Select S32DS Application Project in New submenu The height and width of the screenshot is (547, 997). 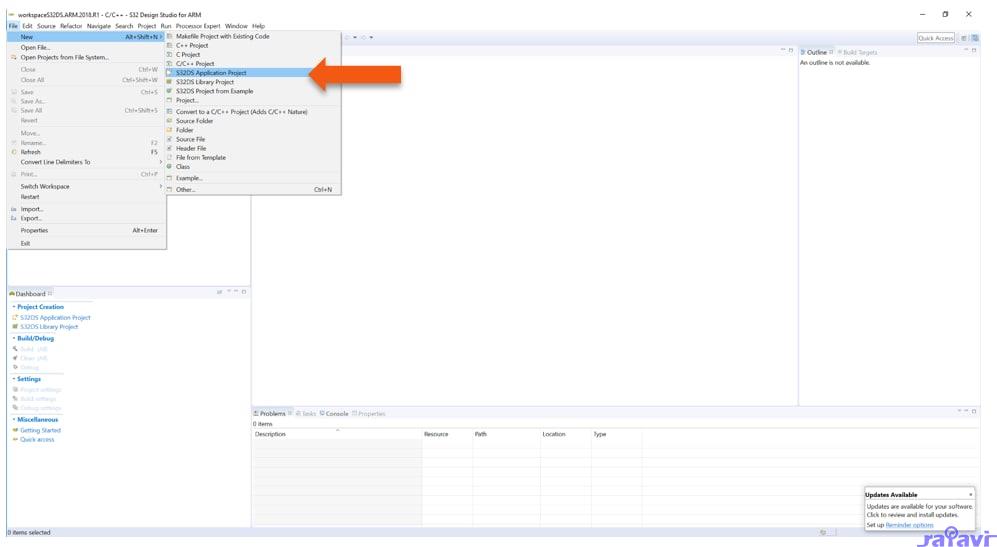(210, 73)
